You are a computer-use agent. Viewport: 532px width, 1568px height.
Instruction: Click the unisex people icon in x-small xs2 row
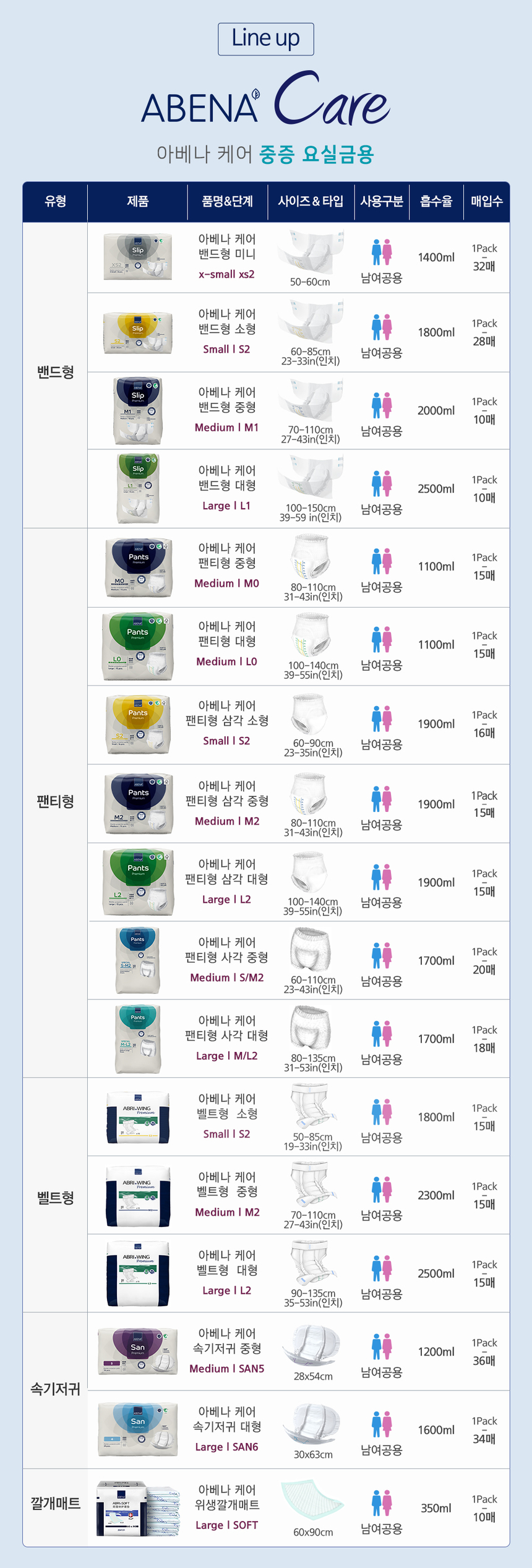pyautogui.click(x=382, y=252)
